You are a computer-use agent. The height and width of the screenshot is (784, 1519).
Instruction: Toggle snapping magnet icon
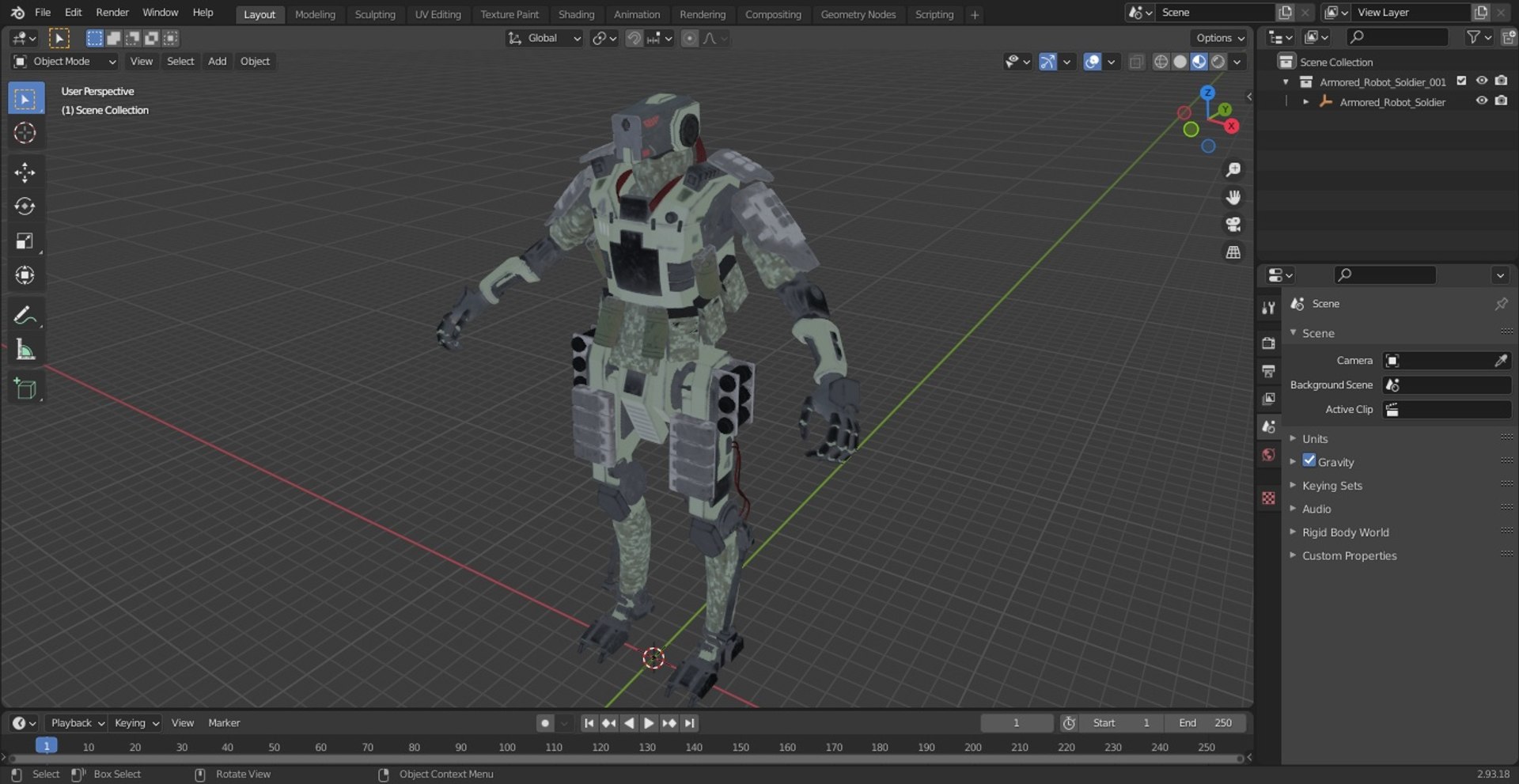point(634,38)
